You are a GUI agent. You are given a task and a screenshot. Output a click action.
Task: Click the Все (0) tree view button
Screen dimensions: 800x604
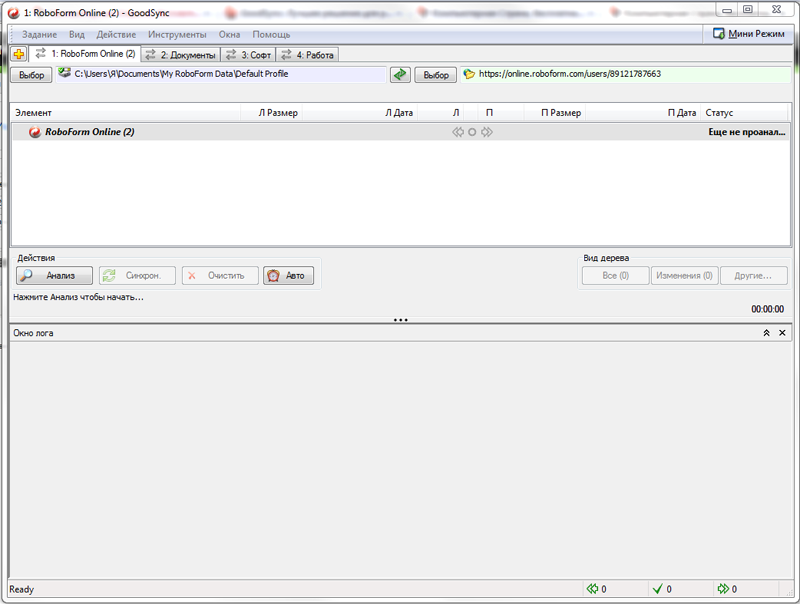(615, 275)
